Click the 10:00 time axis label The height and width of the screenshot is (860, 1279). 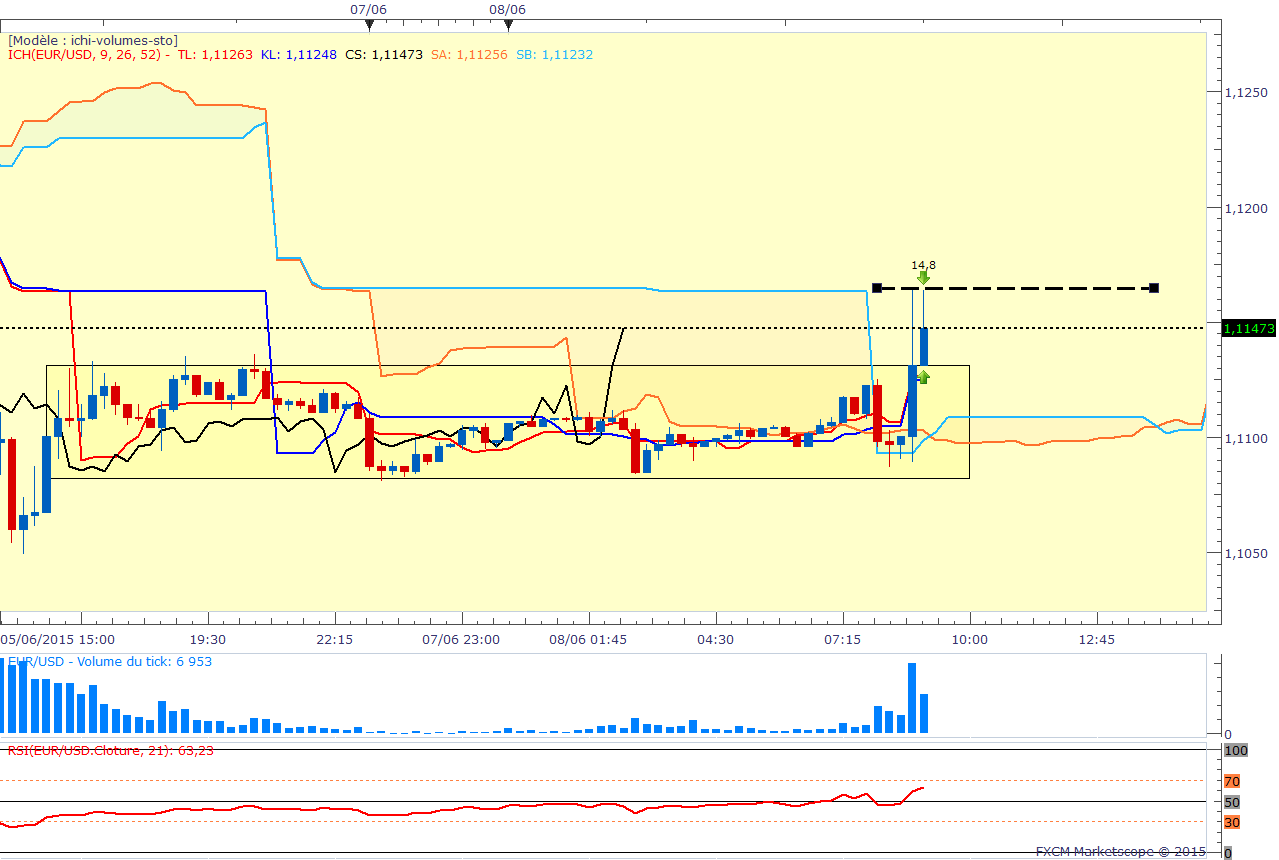click(x=970, y=639)
